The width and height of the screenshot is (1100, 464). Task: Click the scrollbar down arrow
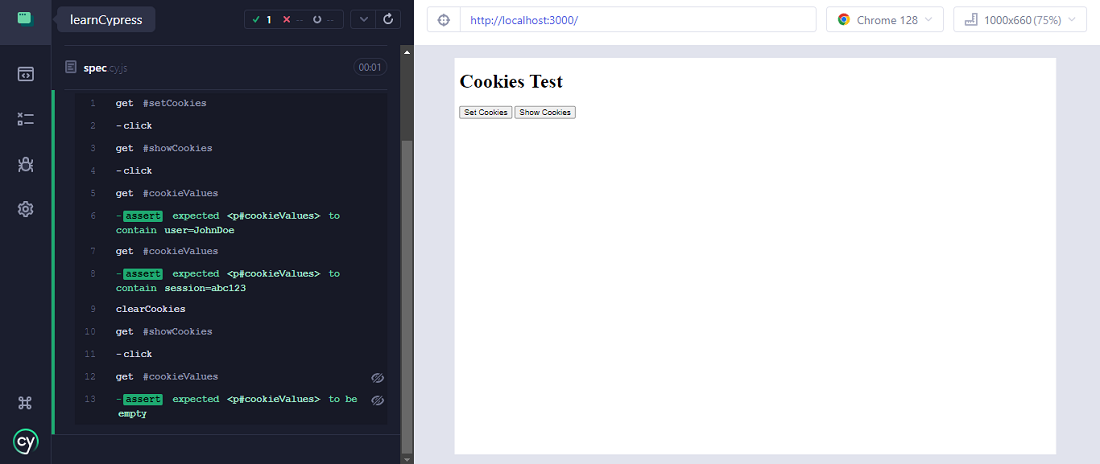click(x=407, y=458)
